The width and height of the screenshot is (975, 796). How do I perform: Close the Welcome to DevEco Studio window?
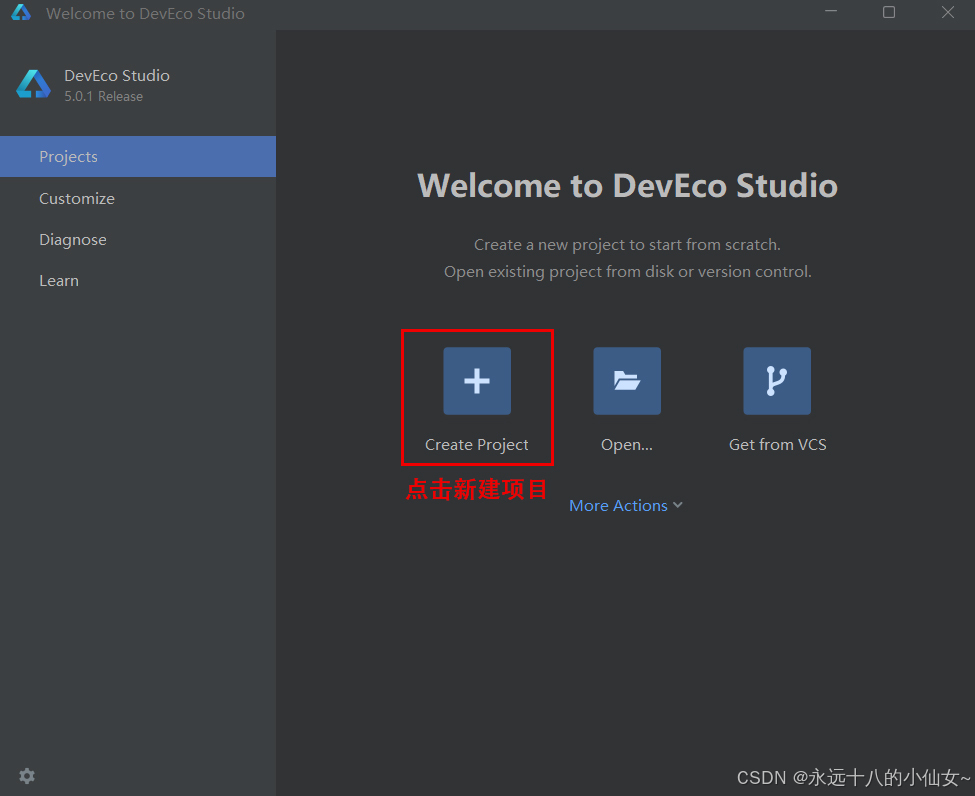948,12
